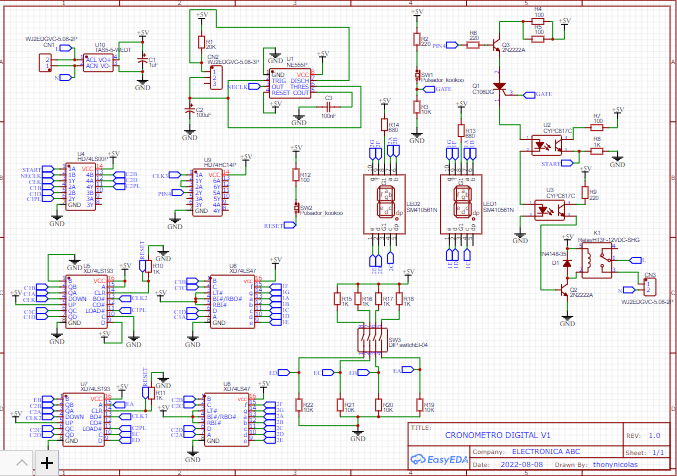Select diode D1 1N4148
This screenshot has height=476, width=677.
(x=567, y=263)
